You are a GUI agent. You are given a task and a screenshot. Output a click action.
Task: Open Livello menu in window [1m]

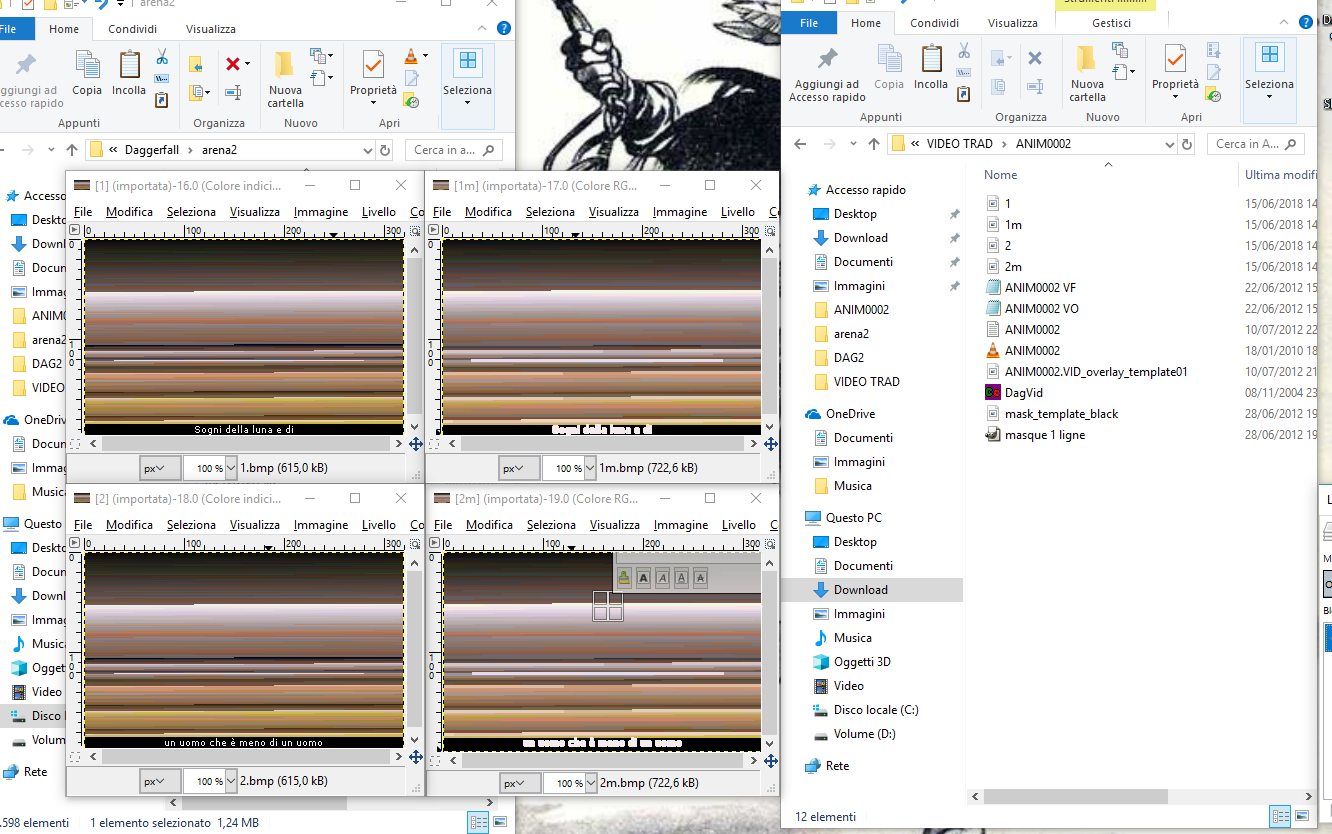click(738, 212)
